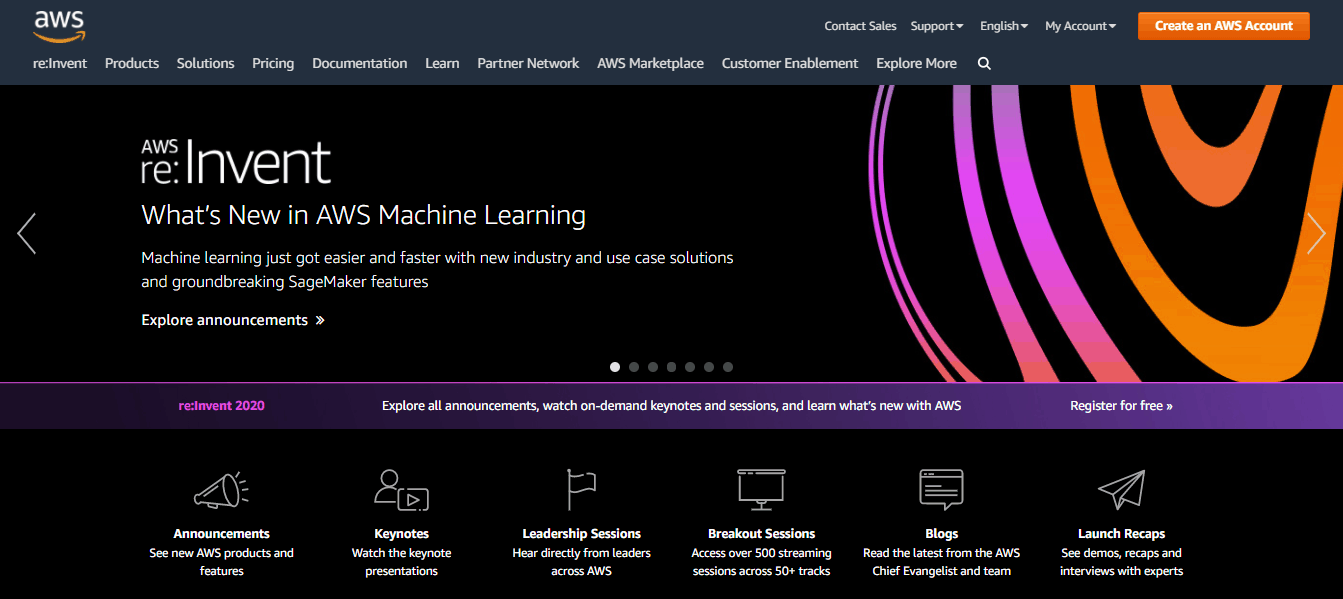Click the Leadership Sessions flag icon
Screen dimensions: 1343x599
[x=581, y=490]
